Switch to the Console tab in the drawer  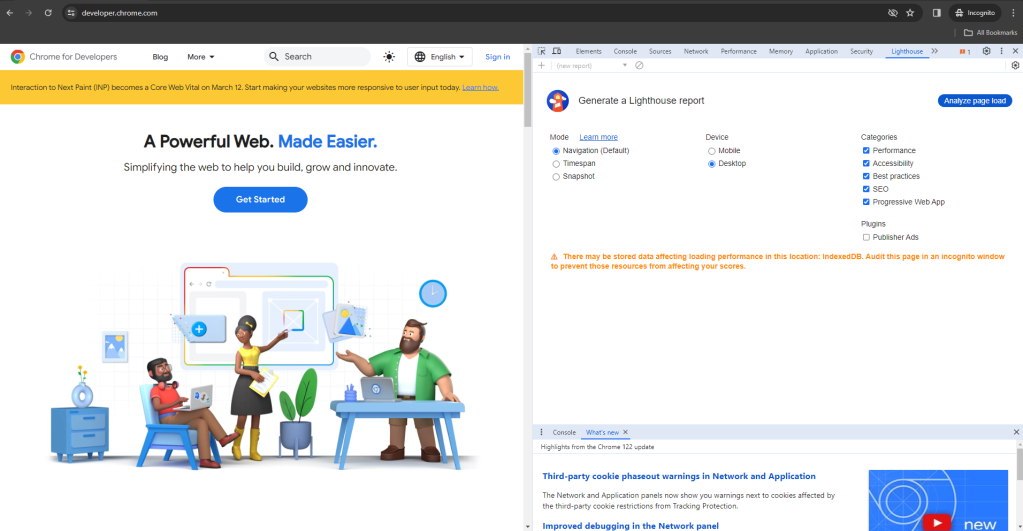564,432
